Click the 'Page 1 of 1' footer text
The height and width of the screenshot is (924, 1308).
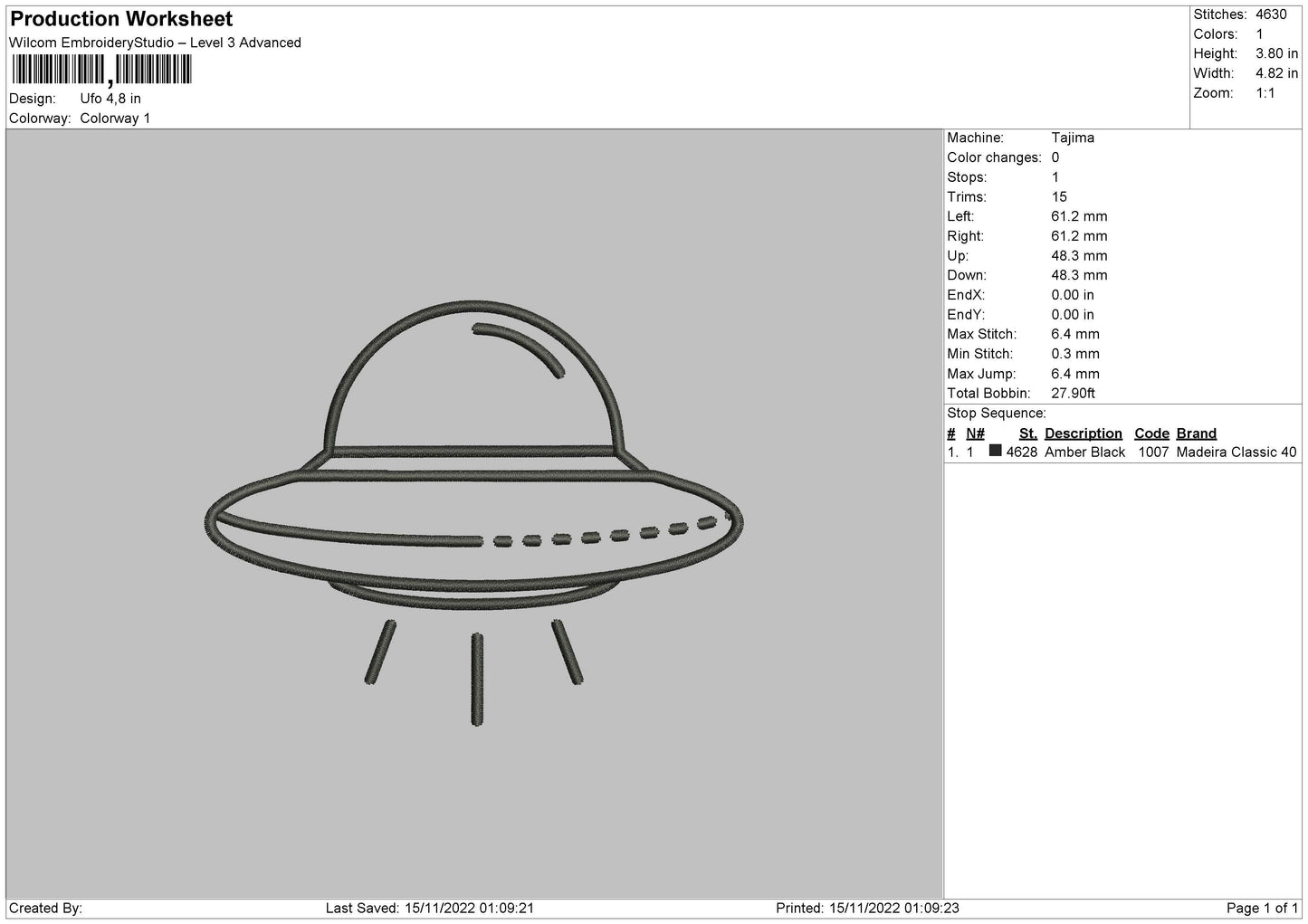1263,909
